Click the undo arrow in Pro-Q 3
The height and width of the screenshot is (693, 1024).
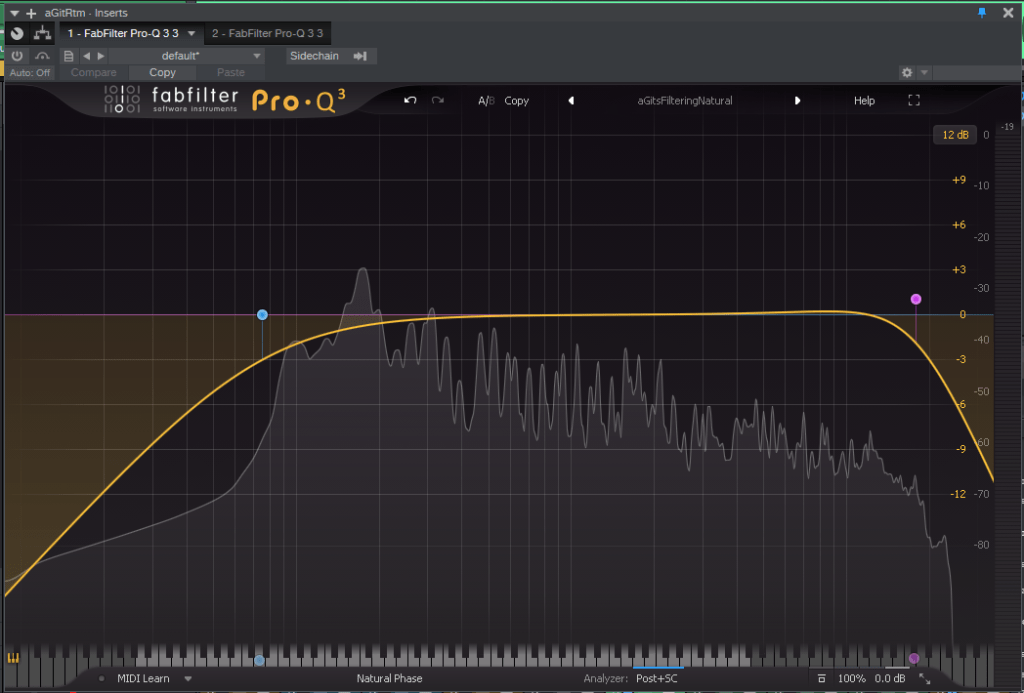point(410,101)
